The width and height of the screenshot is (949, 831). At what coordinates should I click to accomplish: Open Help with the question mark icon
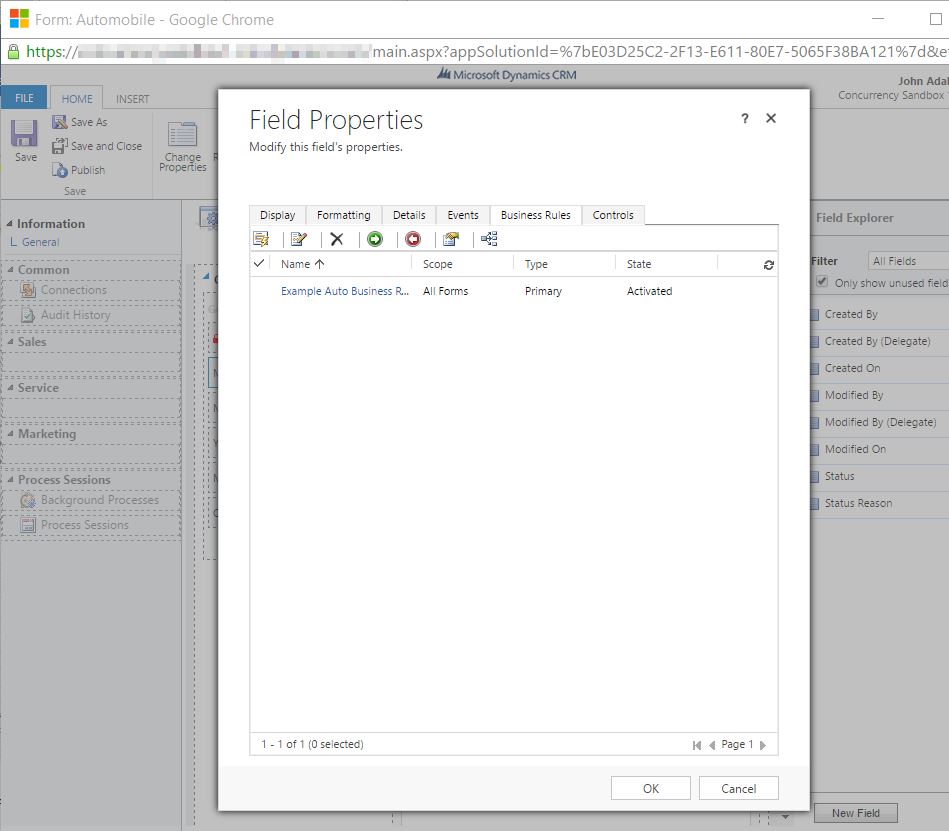click(x=744, y=119)
